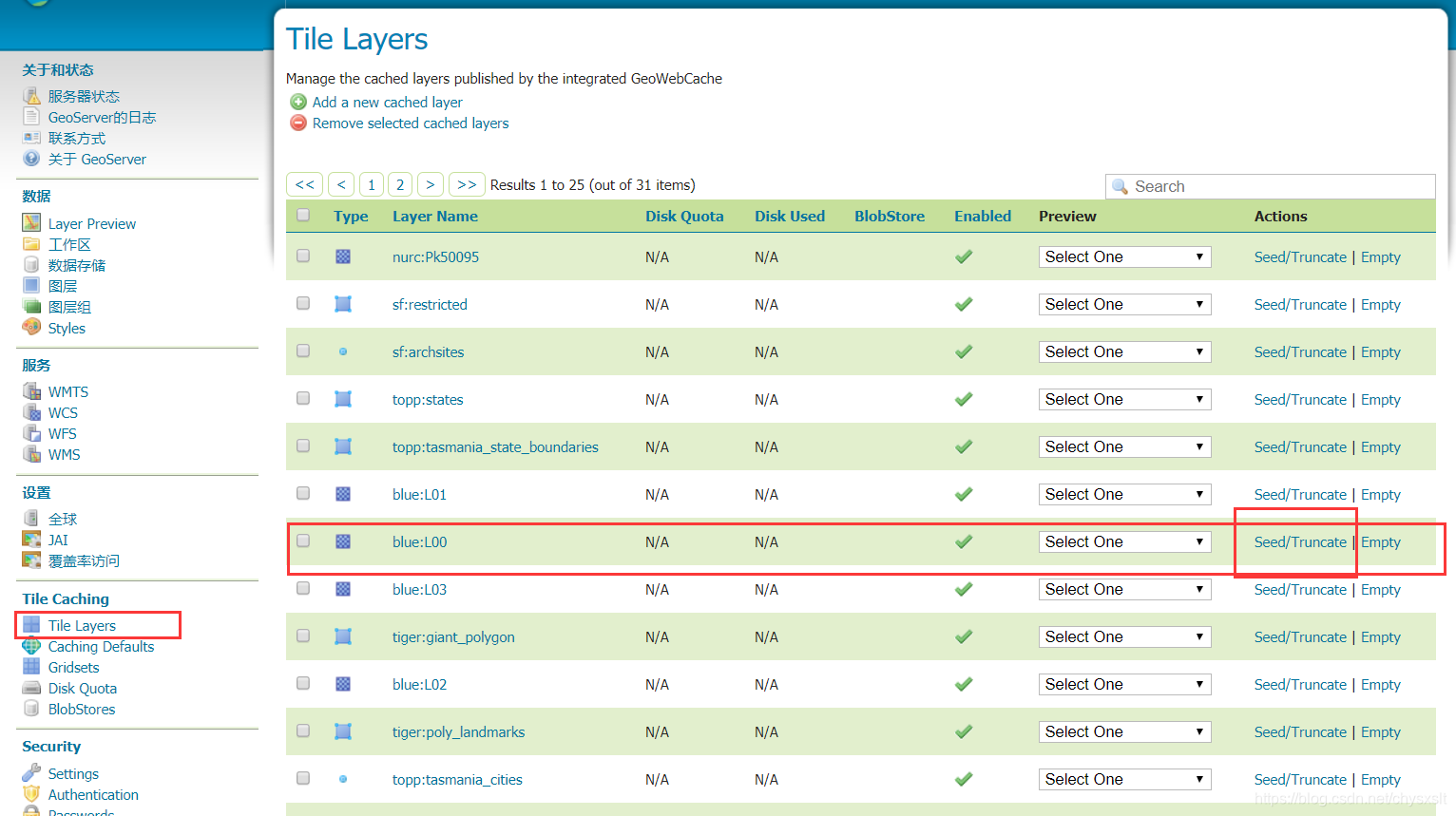This screenshot has height=816, width=1456.
Task: Click the polygon icon for tiger:giant_polygon
Action: [x=343, y=636]
